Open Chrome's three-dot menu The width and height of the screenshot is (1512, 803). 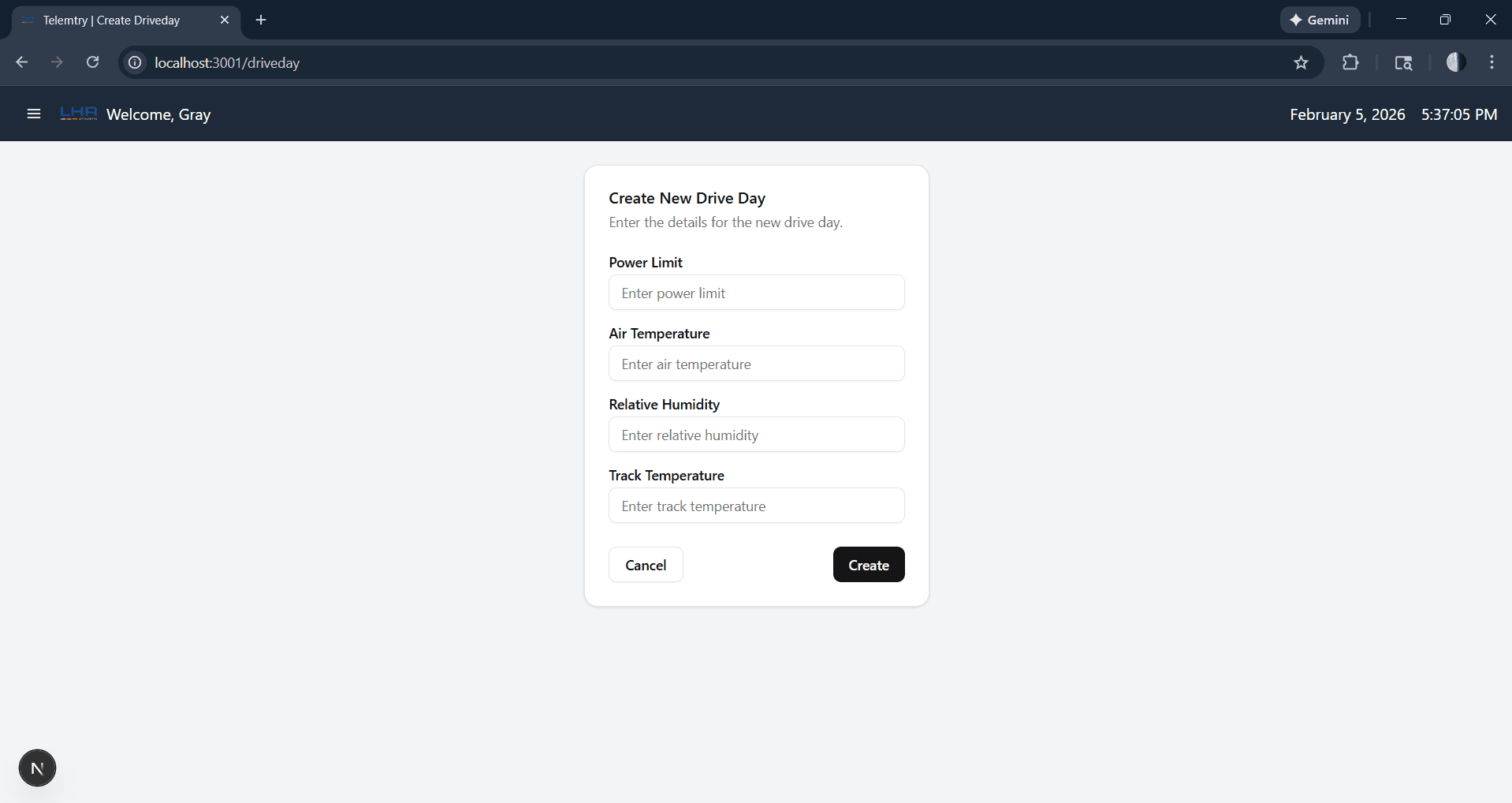(x=1492, y=63)
